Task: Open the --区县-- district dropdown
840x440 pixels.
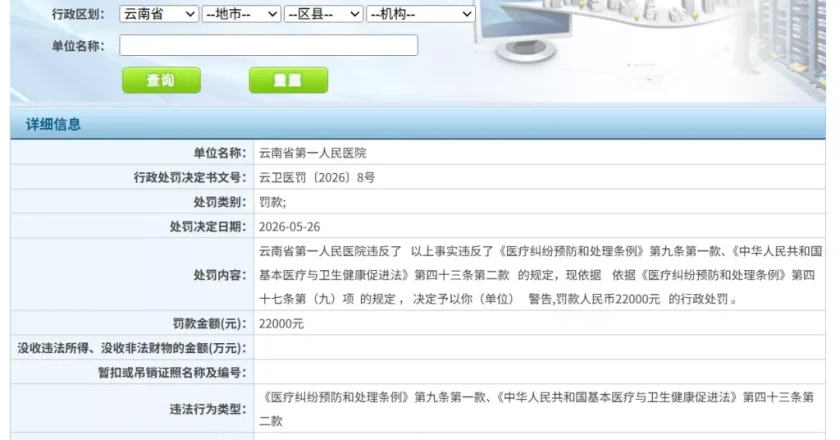Action: [x=324, y=14]
